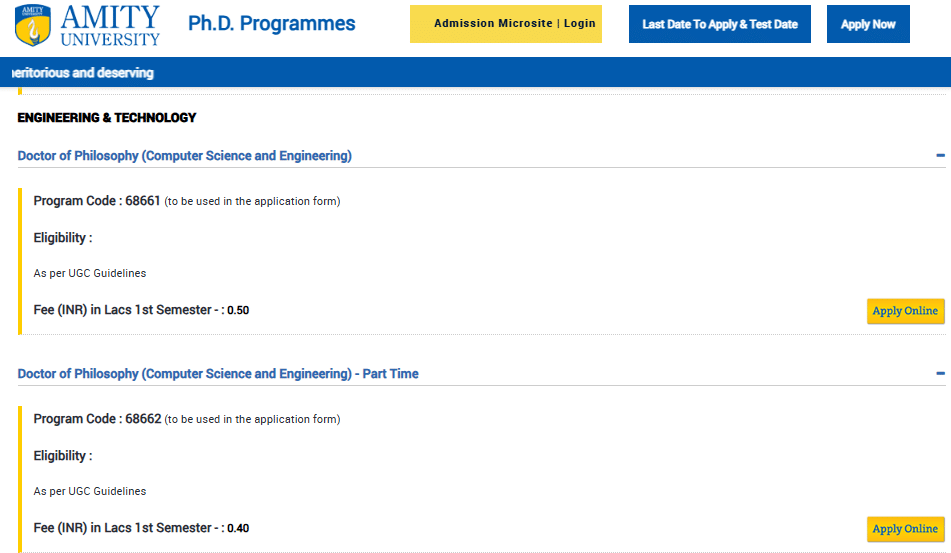Image resolution: width=951 pixels, height=553 pixels.
Task: Click the blue scrolling announcement banner
Action: click(x=475, y=74)
